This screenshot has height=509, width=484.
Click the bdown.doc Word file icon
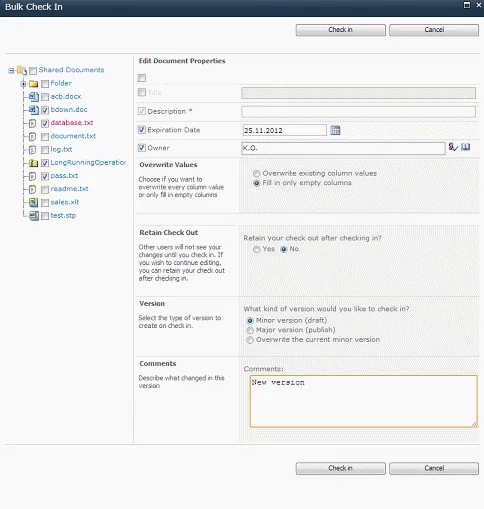[x=34, y=110]
